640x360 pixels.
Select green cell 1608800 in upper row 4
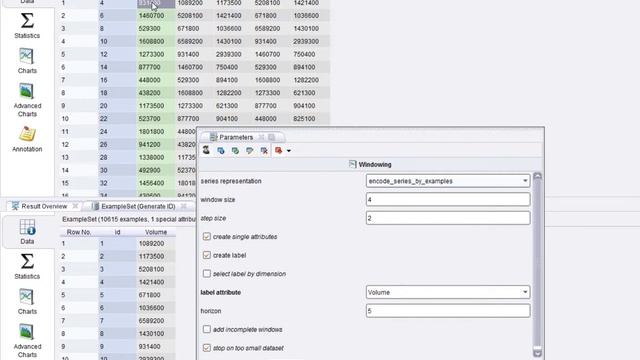click(156, 41)
